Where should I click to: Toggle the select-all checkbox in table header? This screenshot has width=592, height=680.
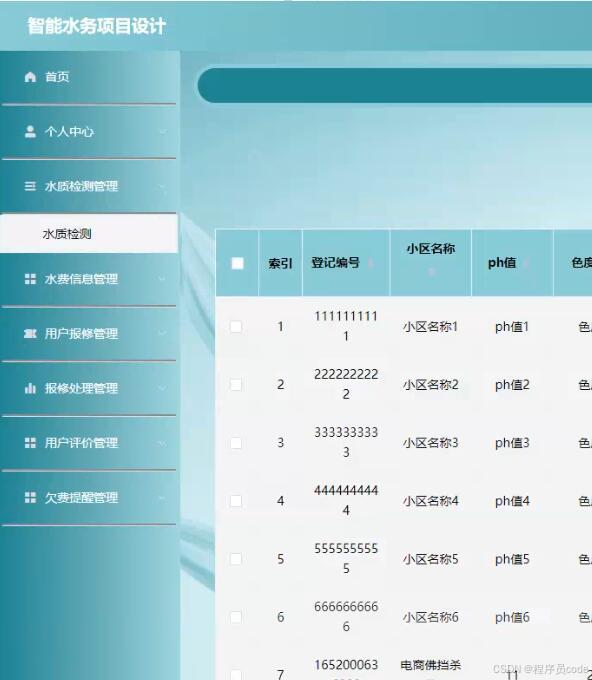237,263
